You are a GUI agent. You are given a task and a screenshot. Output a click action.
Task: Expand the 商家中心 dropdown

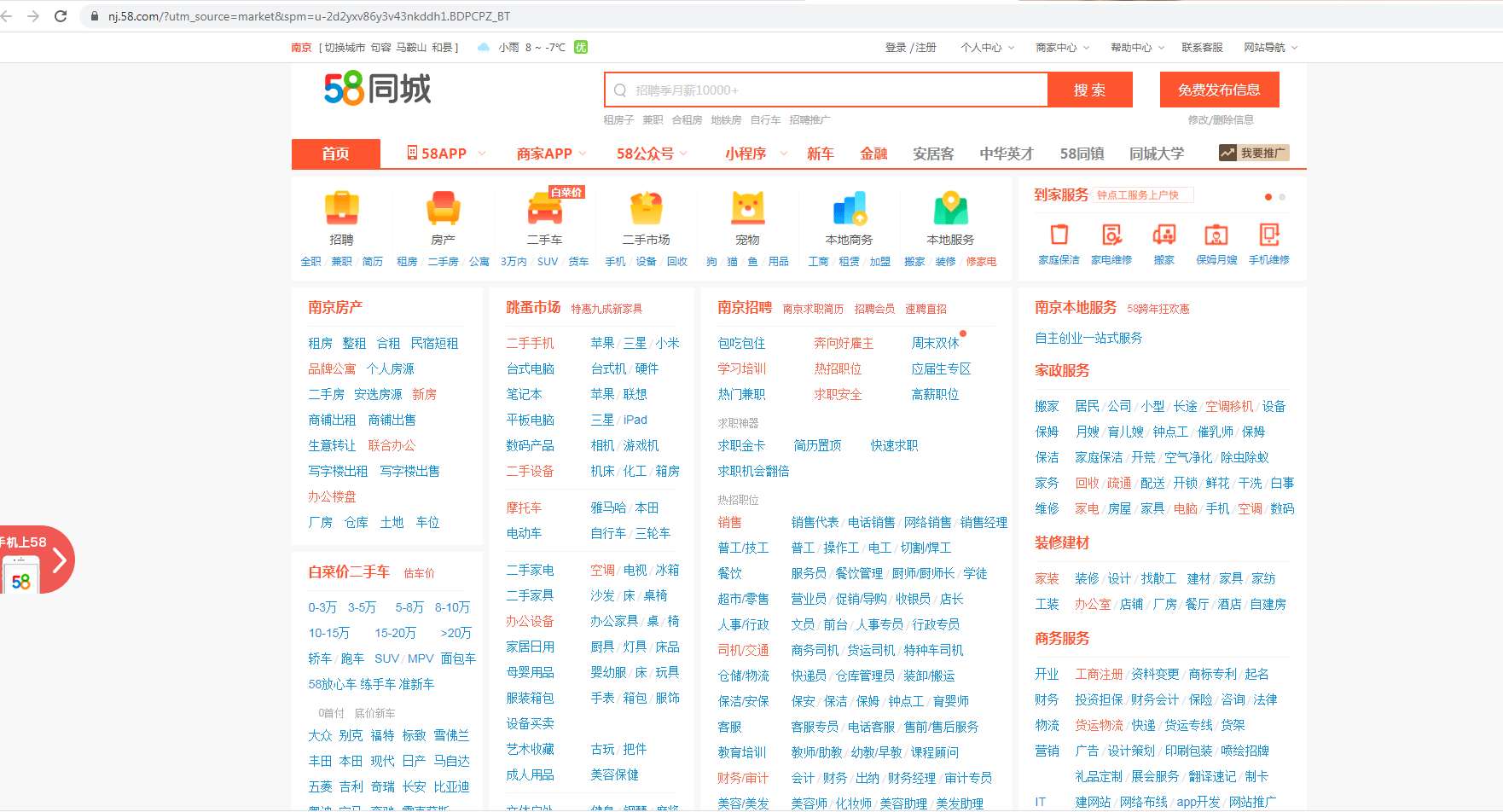pyautogui.click(x=1063, y=48)
